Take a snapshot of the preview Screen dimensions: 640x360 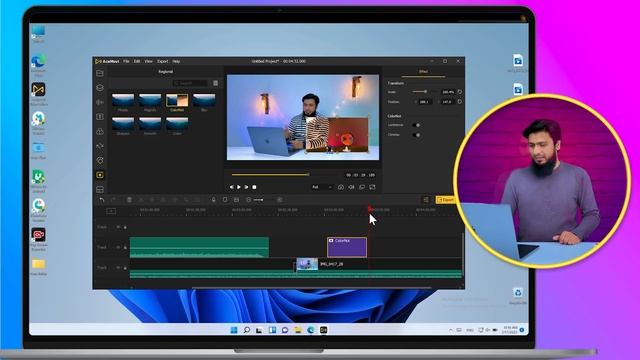[341, 187]
